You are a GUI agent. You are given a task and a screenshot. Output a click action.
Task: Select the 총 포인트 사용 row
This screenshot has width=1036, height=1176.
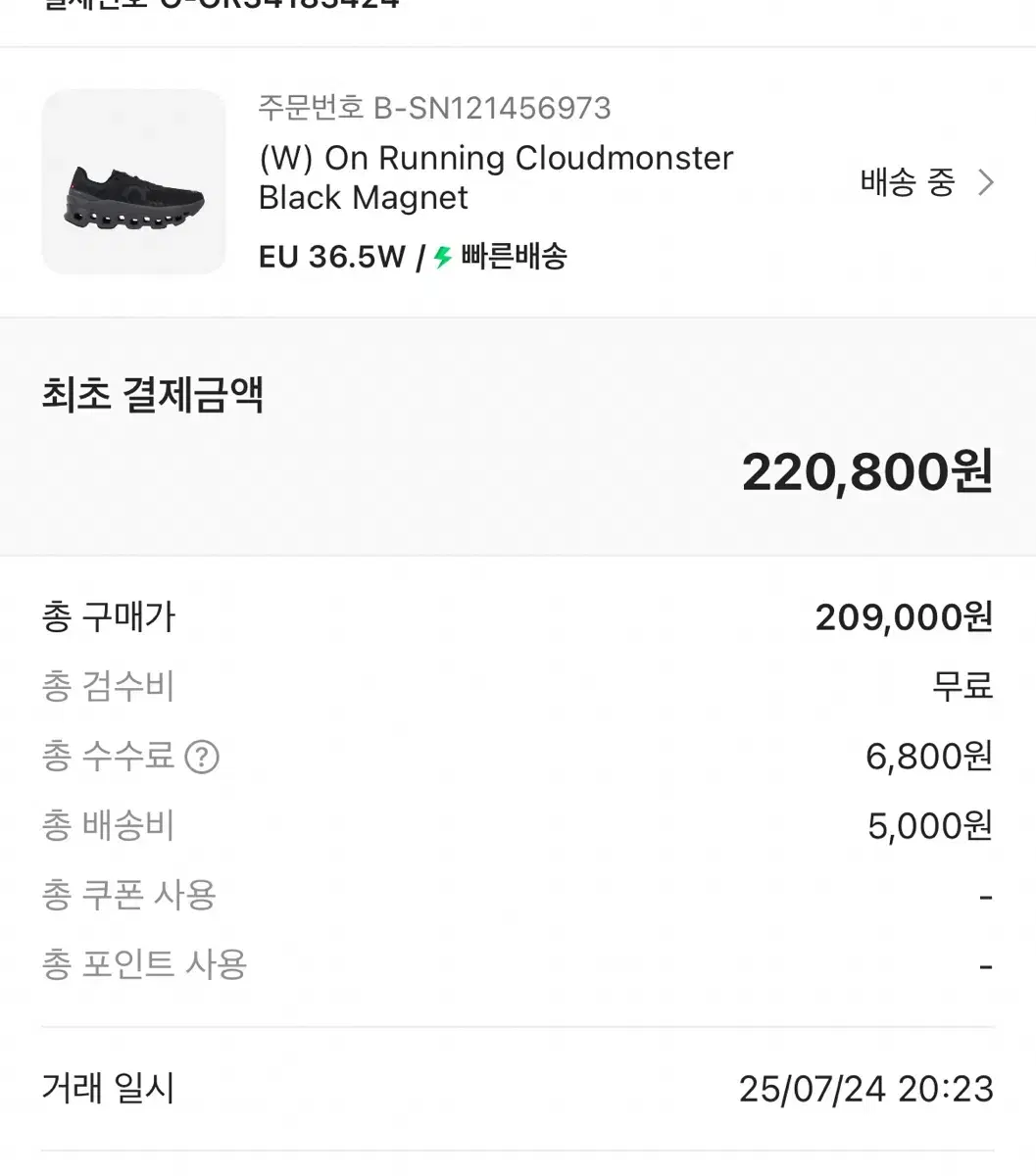point(518,965)
